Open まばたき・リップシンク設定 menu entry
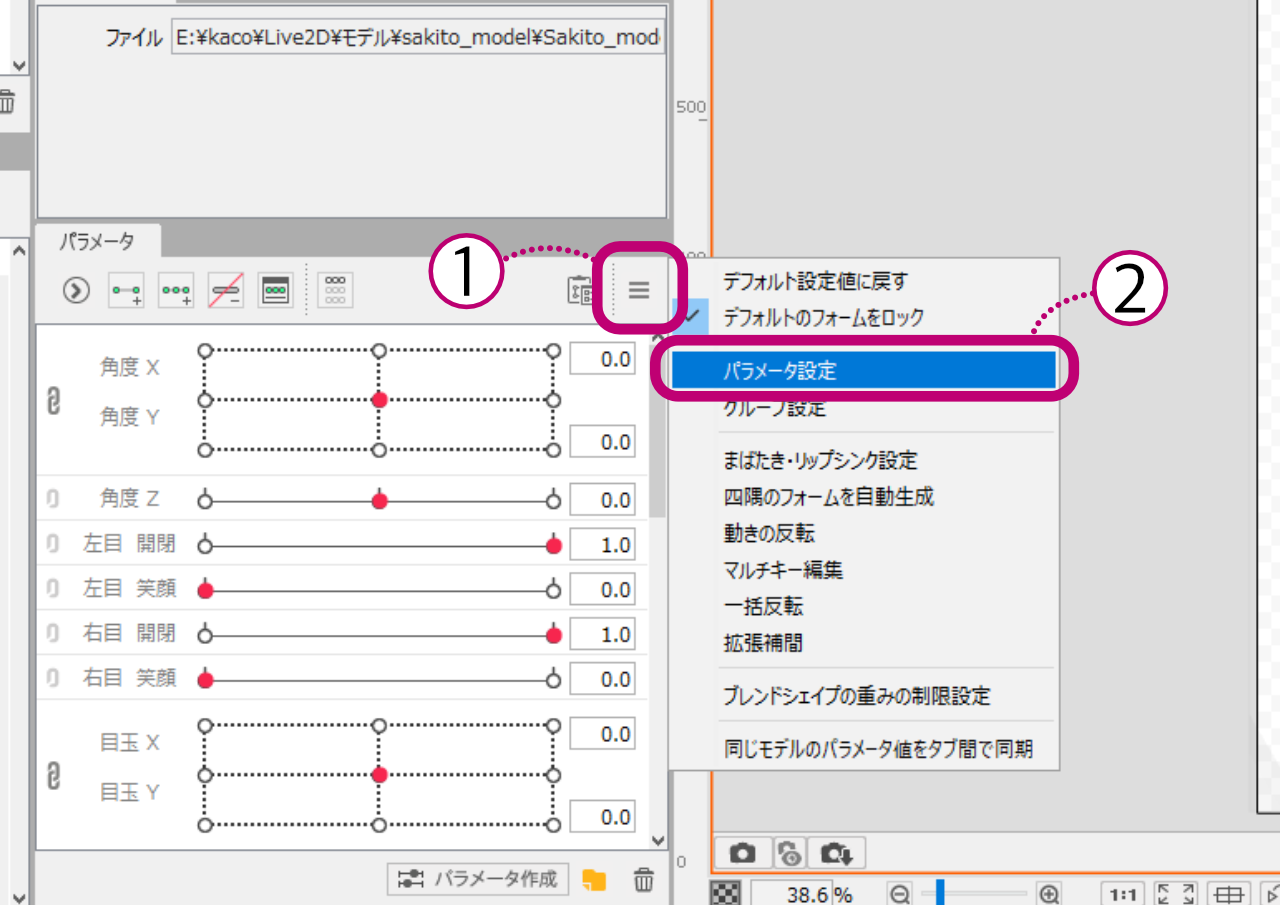This screenshot has height=905, width=1280. [x=864, y=460]
